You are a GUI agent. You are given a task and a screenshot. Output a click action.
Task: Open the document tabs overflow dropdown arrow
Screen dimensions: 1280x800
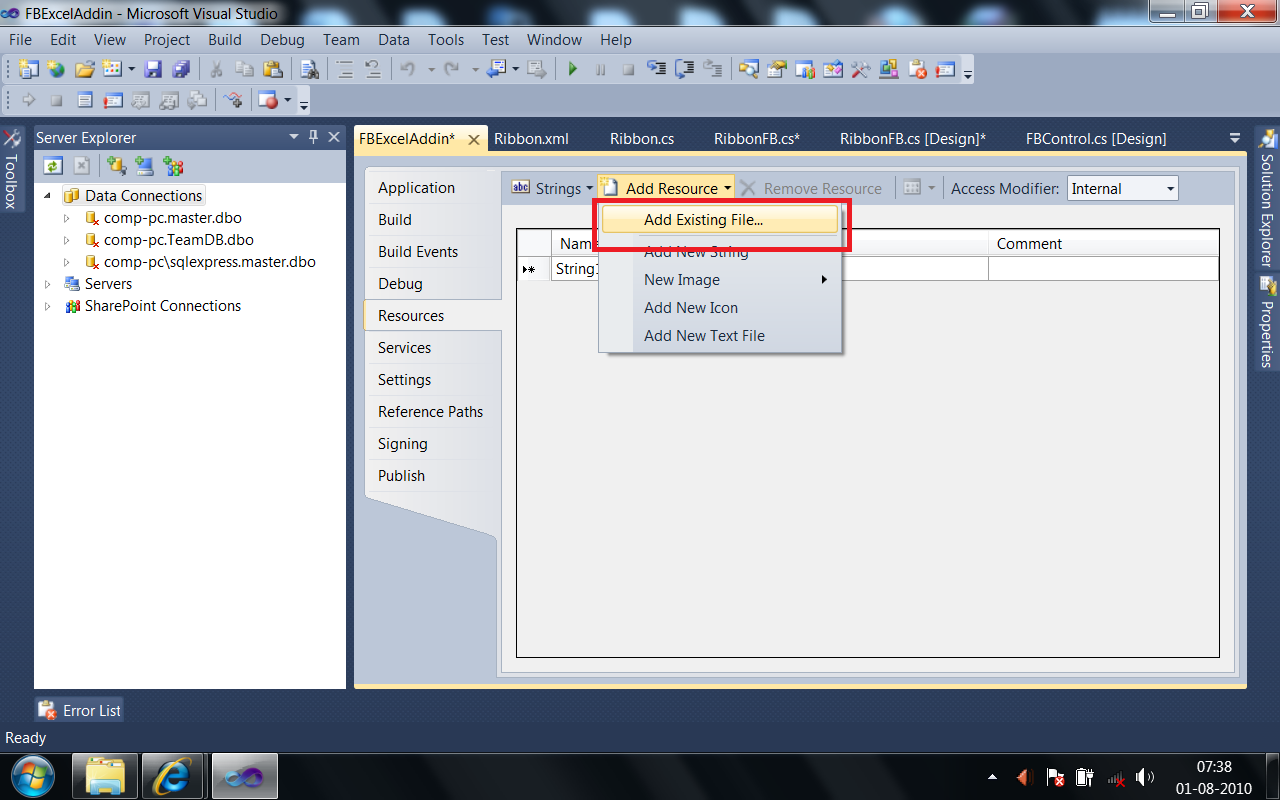click(x=1234, y=138)
